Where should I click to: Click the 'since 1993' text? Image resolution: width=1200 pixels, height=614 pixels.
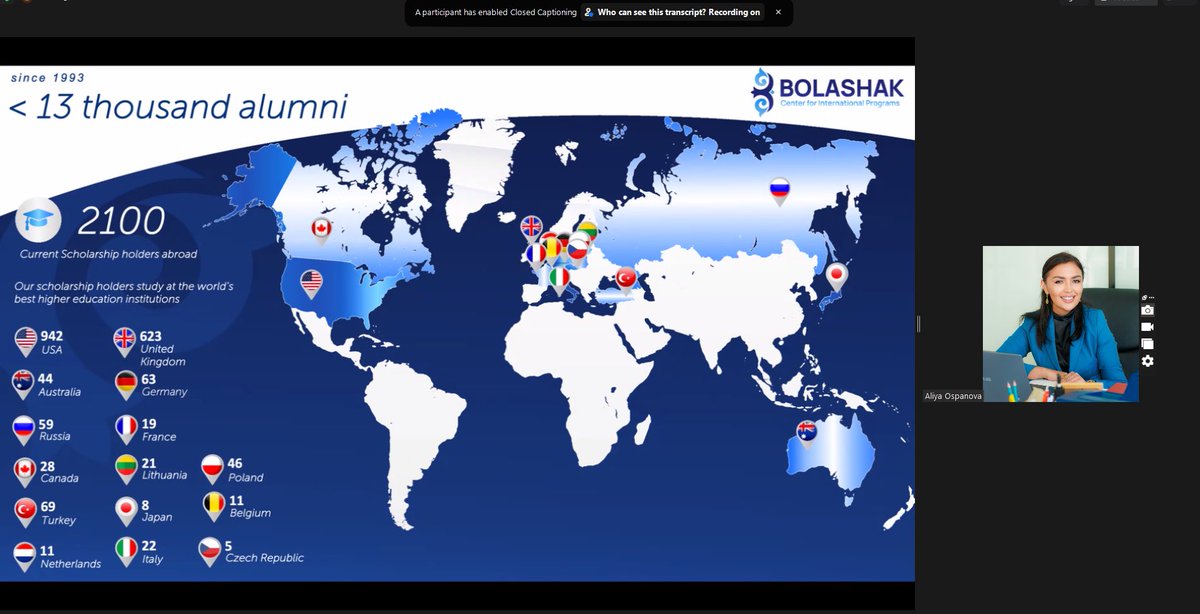(48, 77)
